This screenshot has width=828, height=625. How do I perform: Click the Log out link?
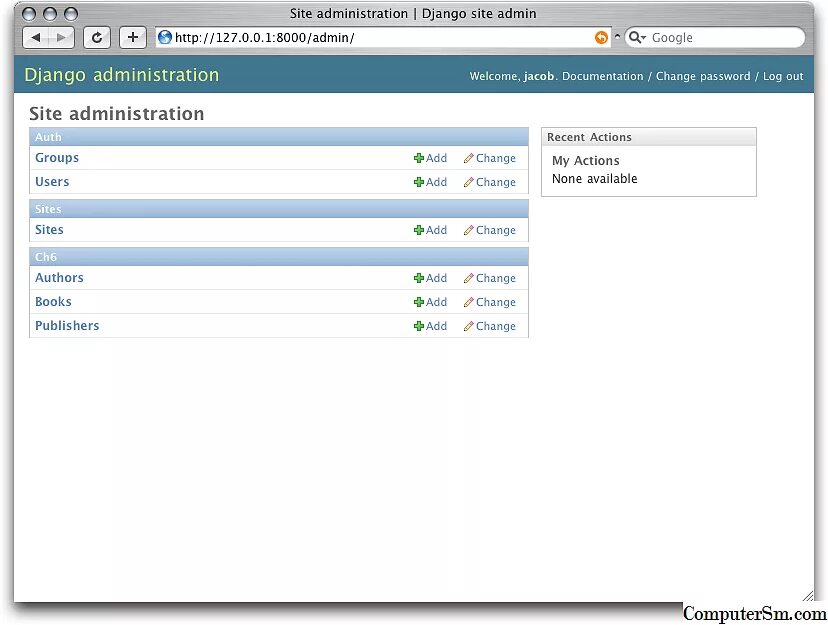click(783, 76)
